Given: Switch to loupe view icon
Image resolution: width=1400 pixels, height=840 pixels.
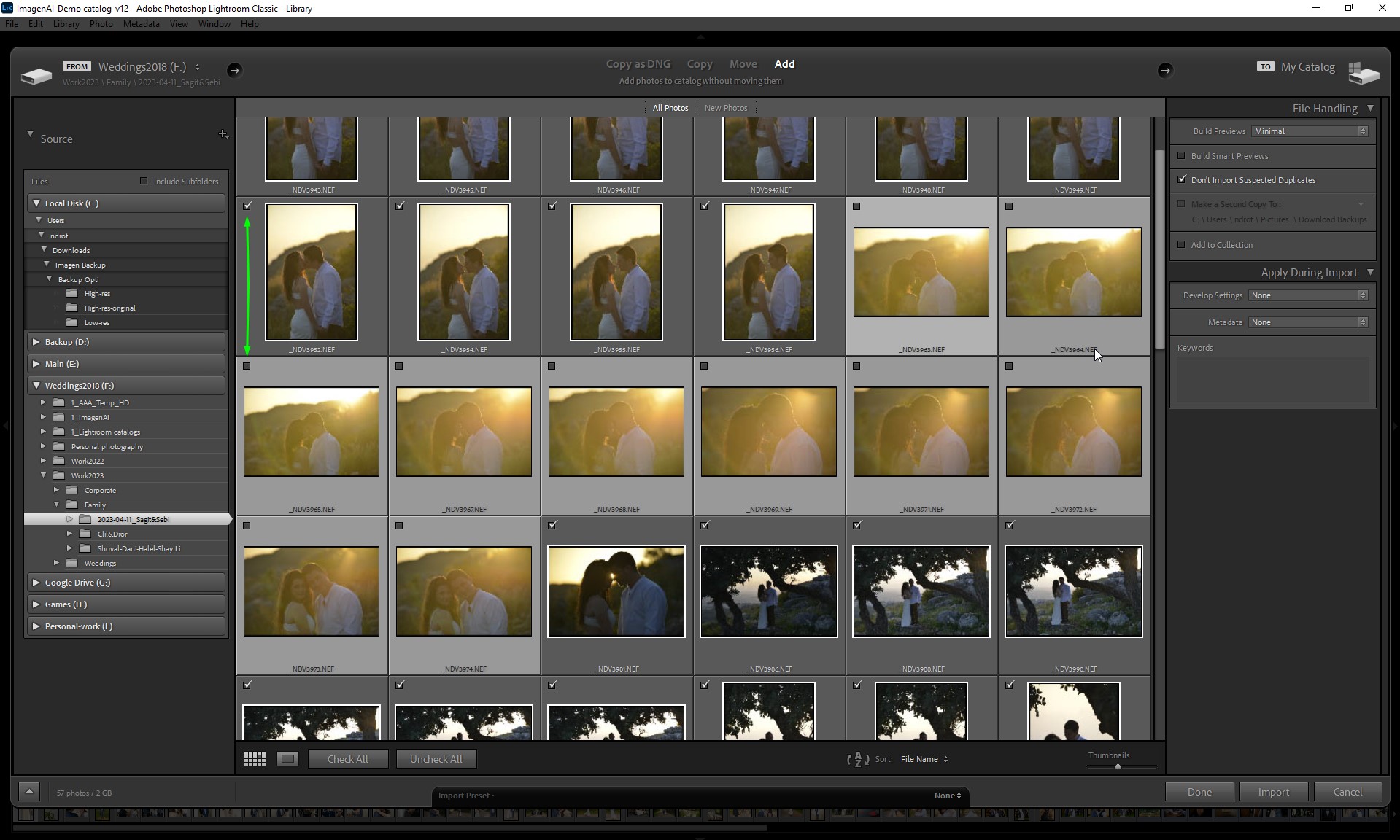Looking at the screenshot, I should (x=288, y=759).
